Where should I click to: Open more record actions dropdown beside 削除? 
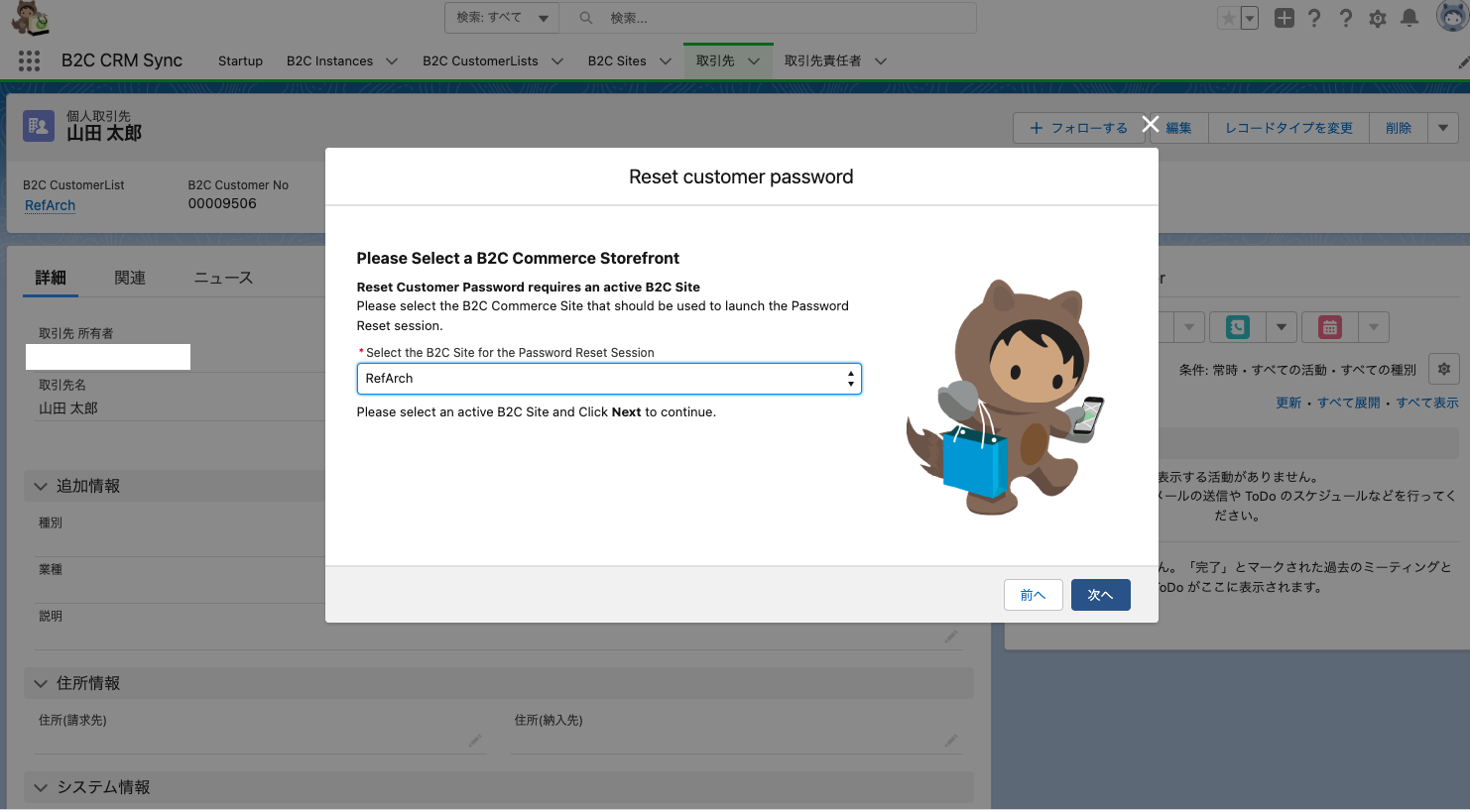click(1443, 128)
